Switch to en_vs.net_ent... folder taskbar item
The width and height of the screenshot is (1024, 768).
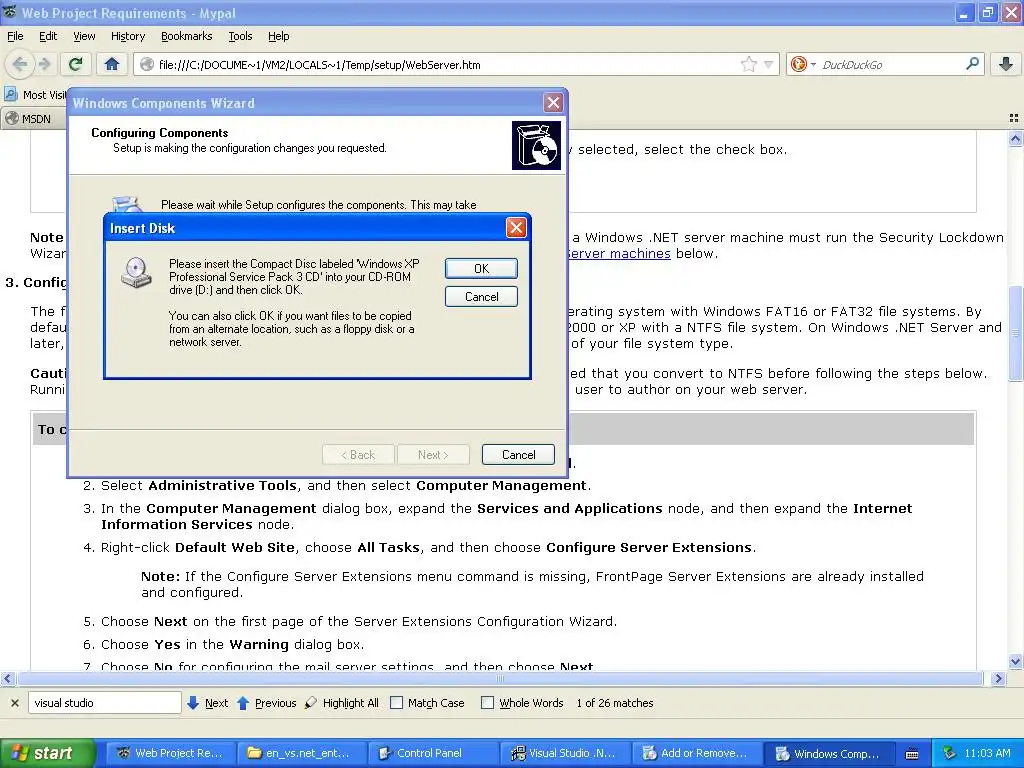(x=301, y=753)
